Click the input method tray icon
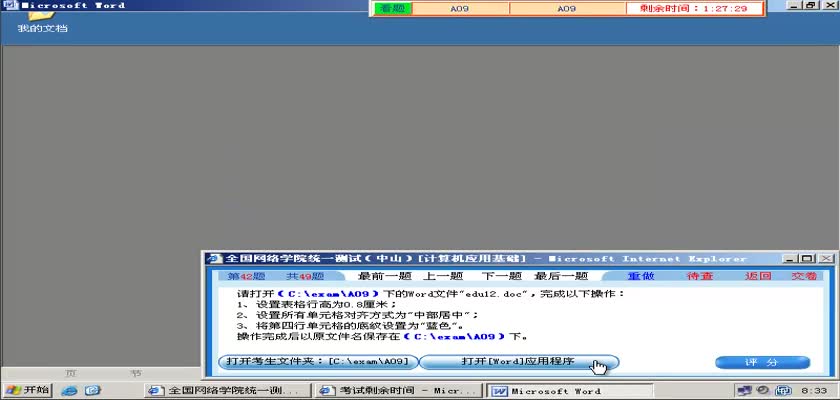The height and width of the screenshot is (400, 840). (x=784, y=390)
